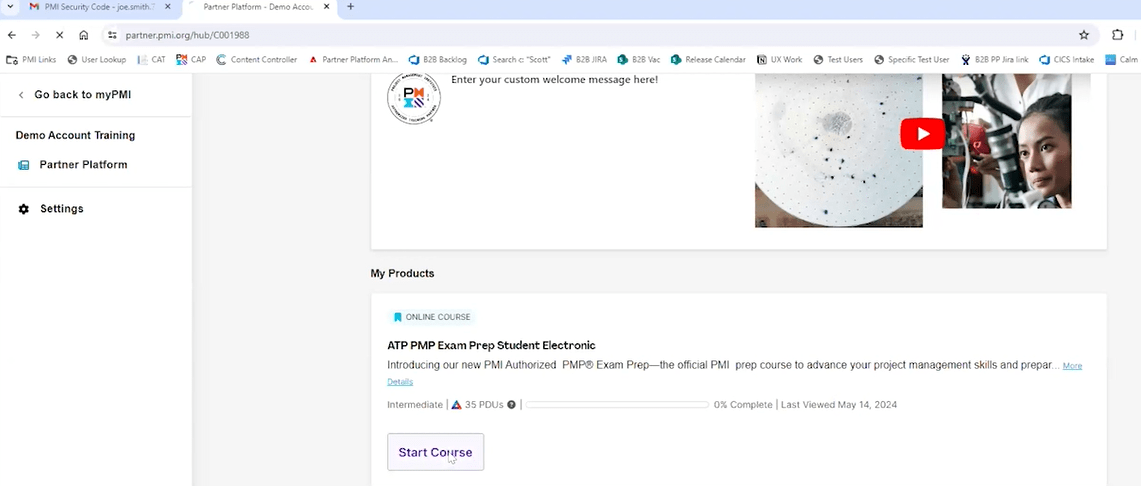Bookmark this page with the star

coord(1084,35)
